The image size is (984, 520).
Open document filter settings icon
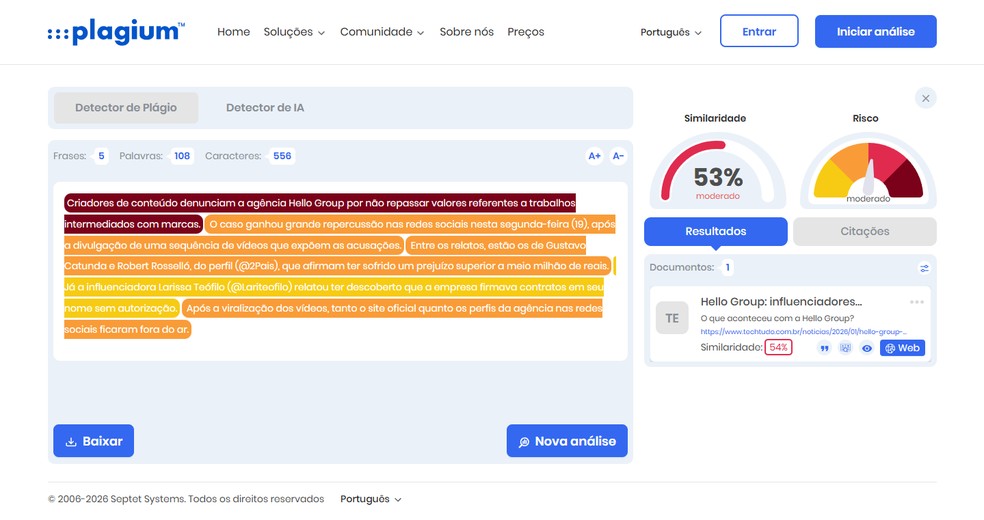point(924,268)
